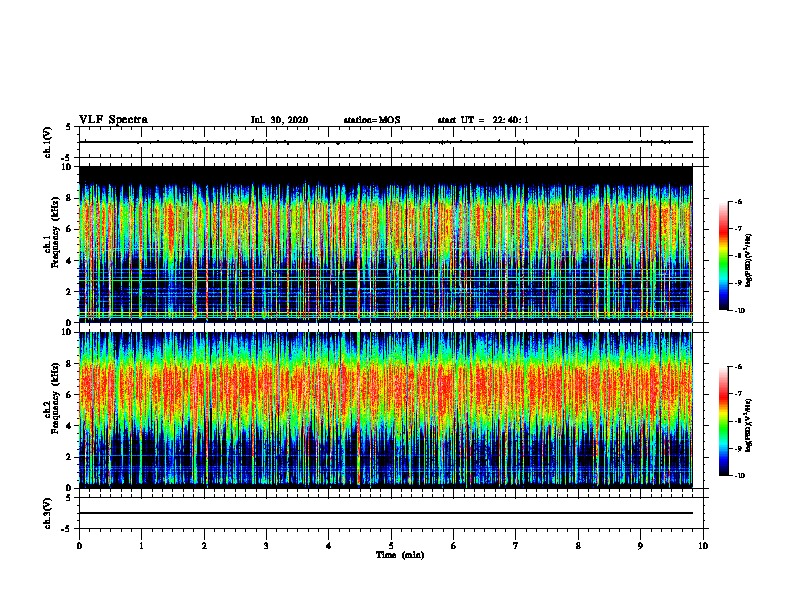Click time axis tick label "2"
This screenshot has width=792, height=612.
[204, 545]
